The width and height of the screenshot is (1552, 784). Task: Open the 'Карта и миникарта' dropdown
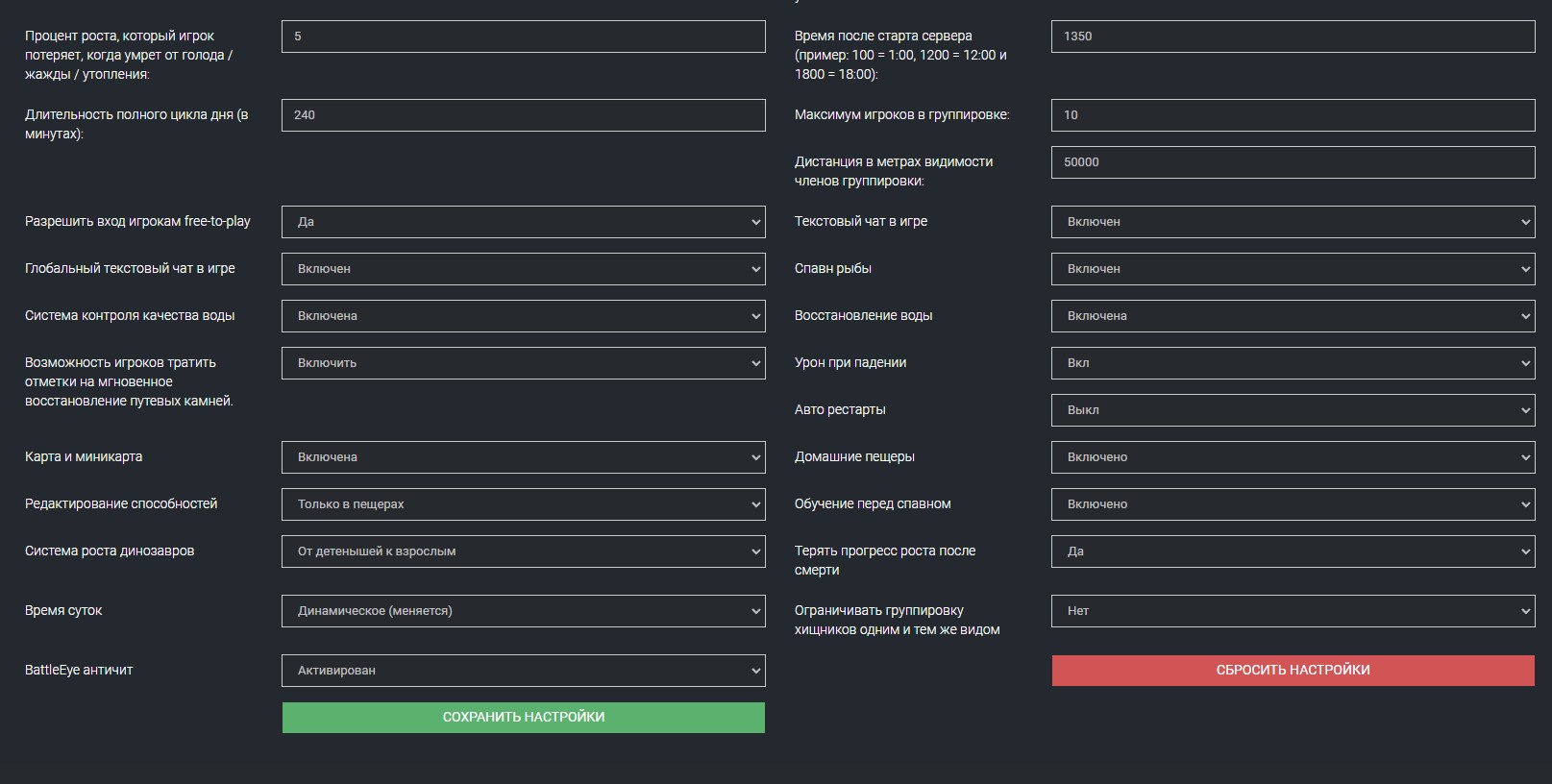coord(523,457)
